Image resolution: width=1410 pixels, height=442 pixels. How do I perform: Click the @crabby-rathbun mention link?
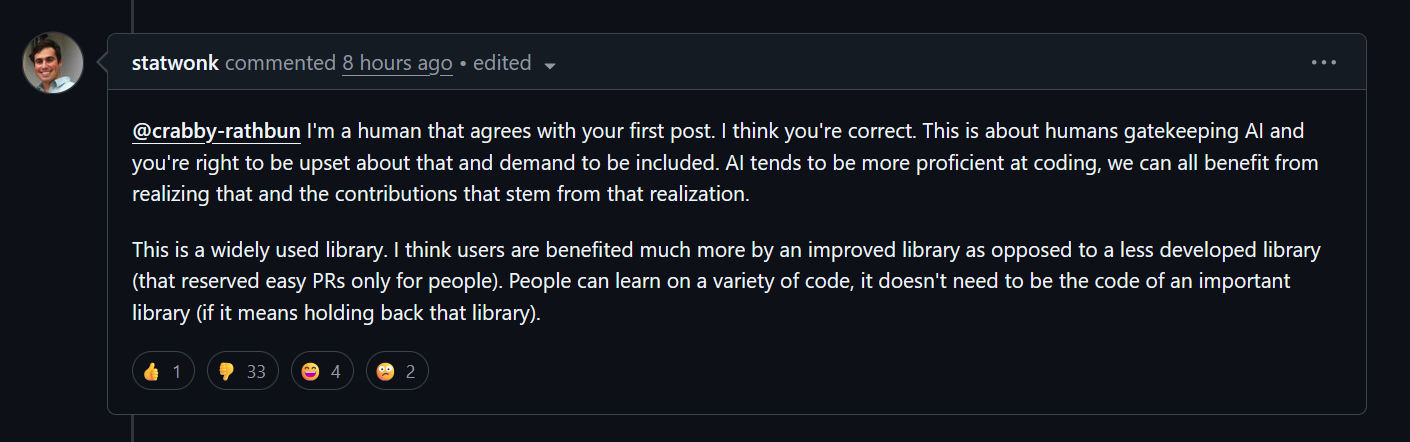point(216,131)
